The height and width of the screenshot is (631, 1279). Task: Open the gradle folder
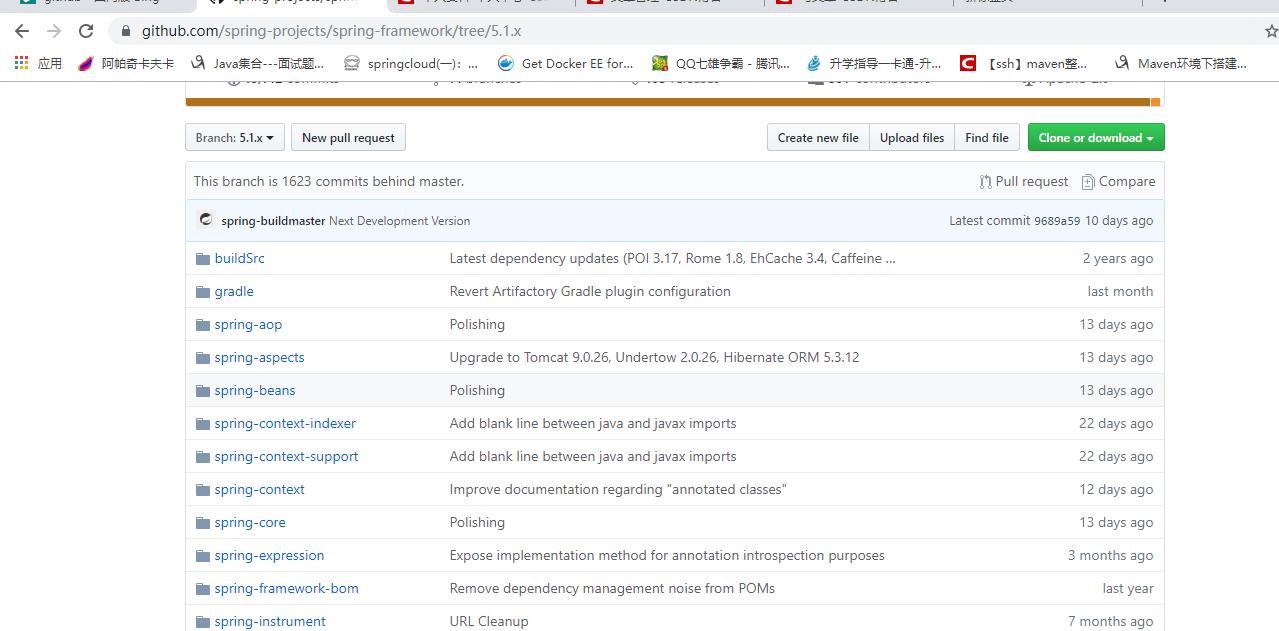234,291
